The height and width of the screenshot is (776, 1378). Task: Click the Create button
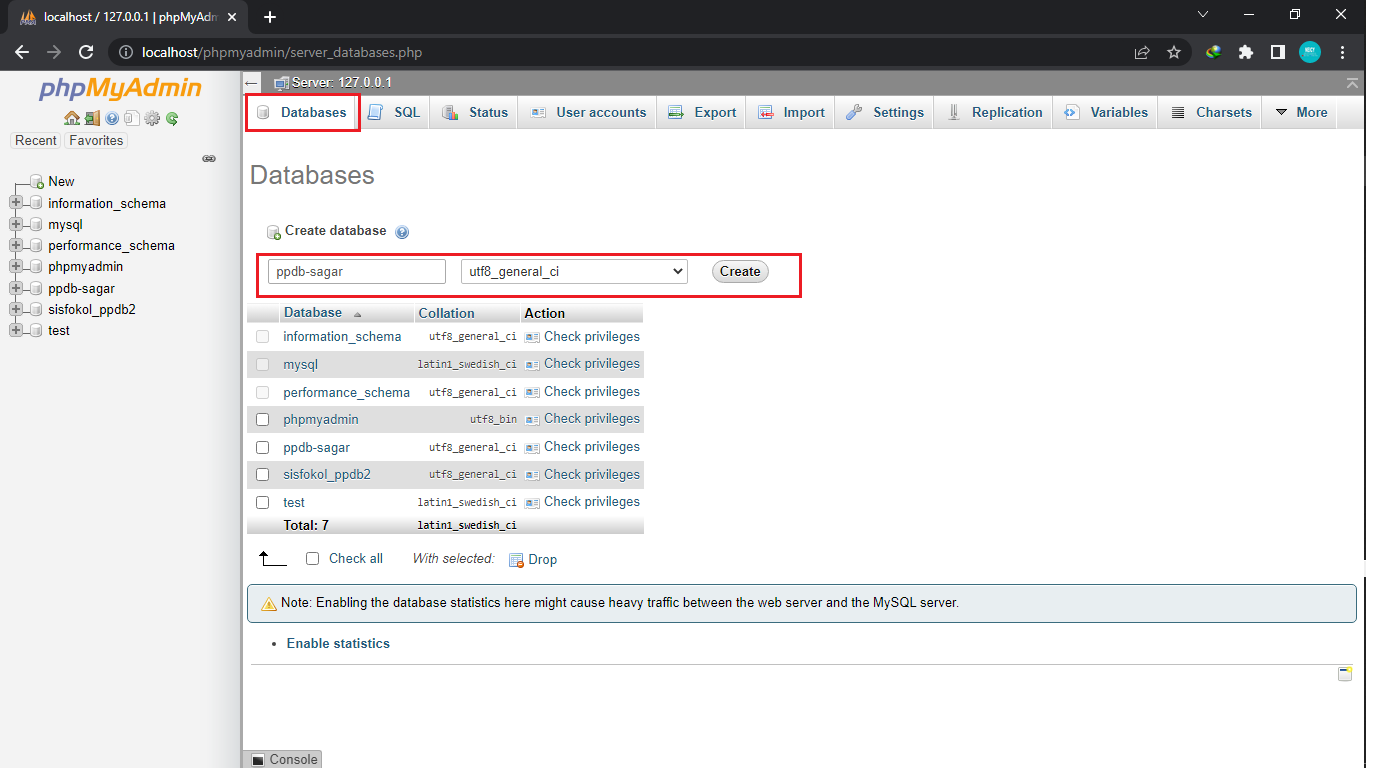740,271
